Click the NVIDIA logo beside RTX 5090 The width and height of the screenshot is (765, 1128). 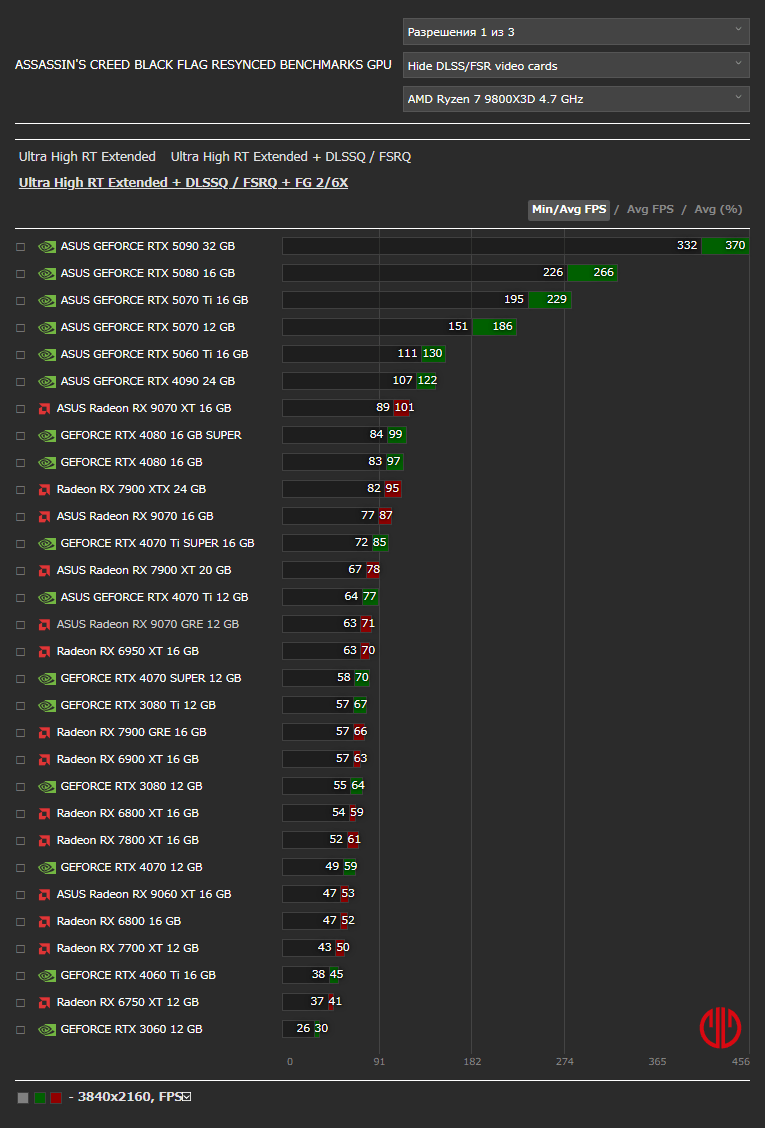(x=47, y=247)
